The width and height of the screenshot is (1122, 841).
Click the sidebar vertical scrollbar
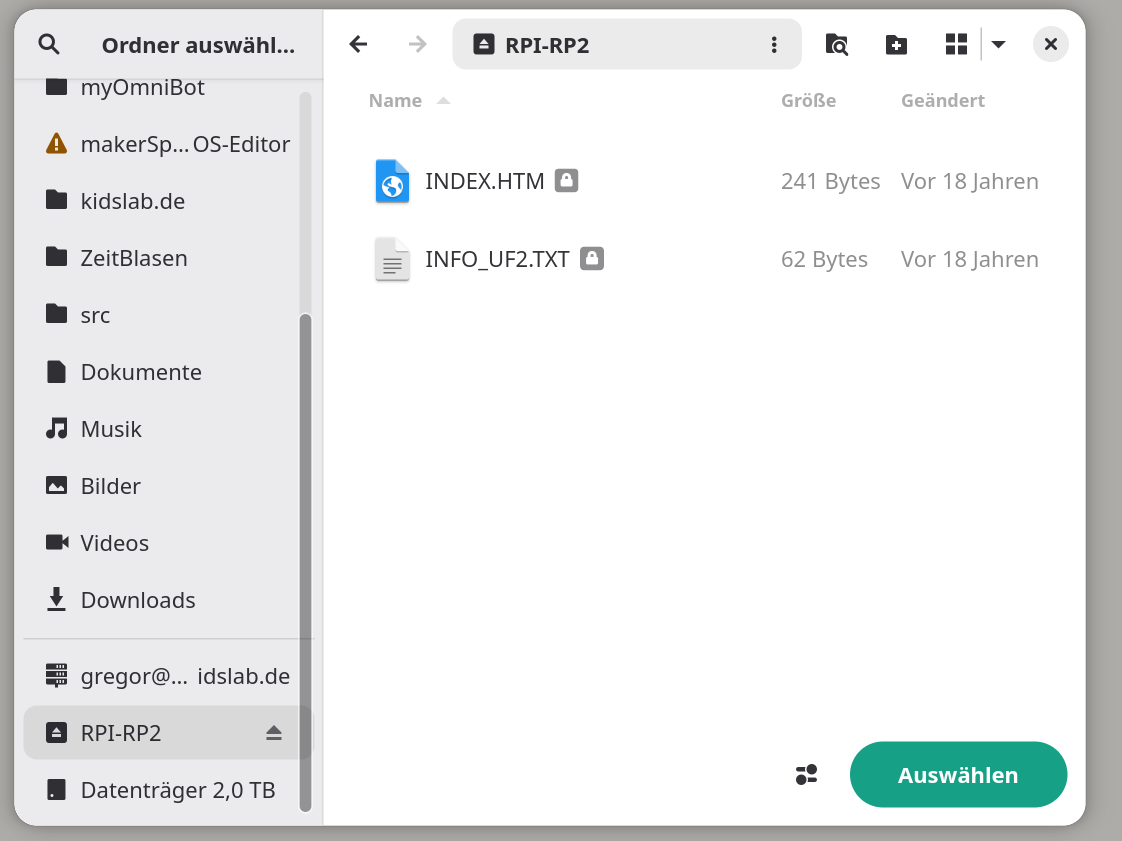coord(306,563)
